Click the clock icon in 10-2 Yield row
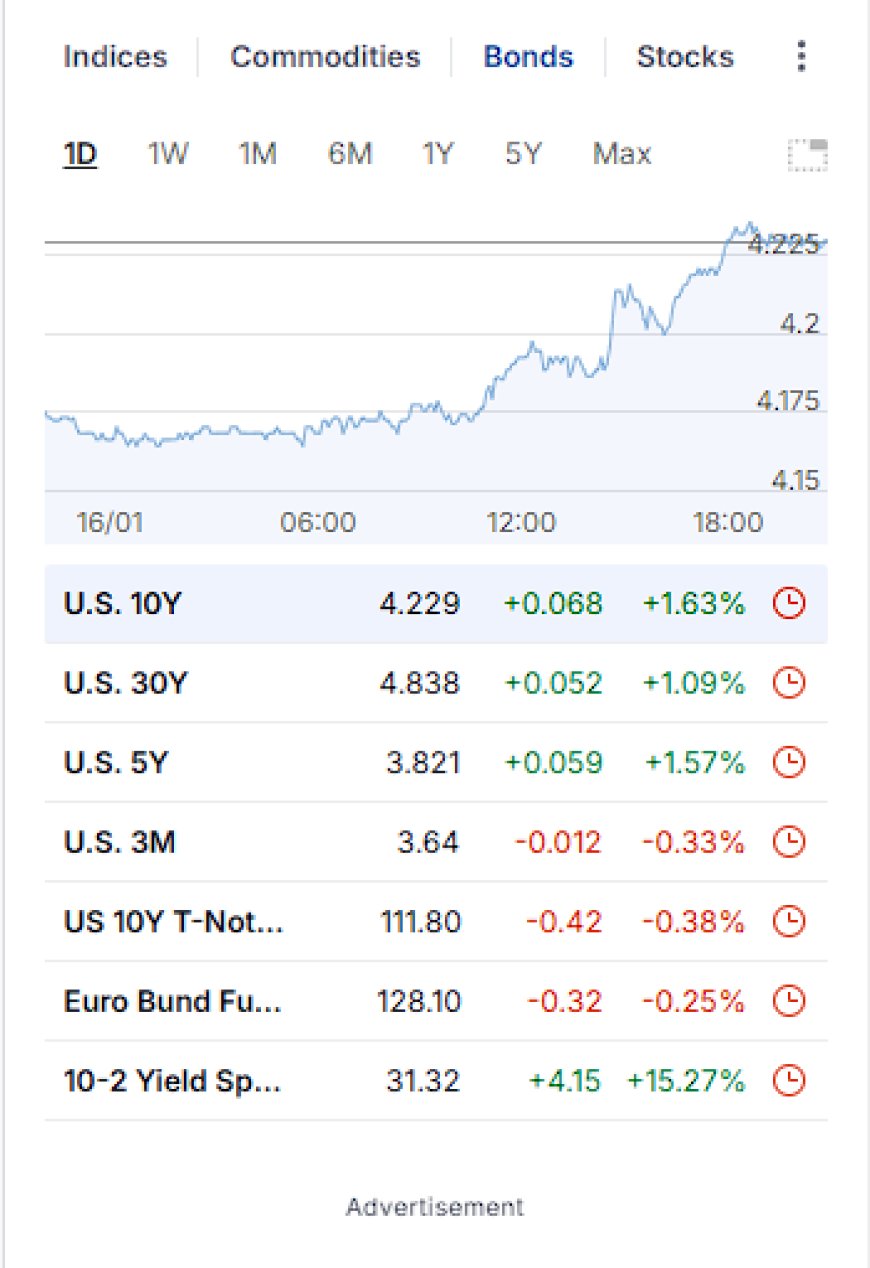Screen dimensions: 870x1268 pyautogui.click(x=790, y=1081)
